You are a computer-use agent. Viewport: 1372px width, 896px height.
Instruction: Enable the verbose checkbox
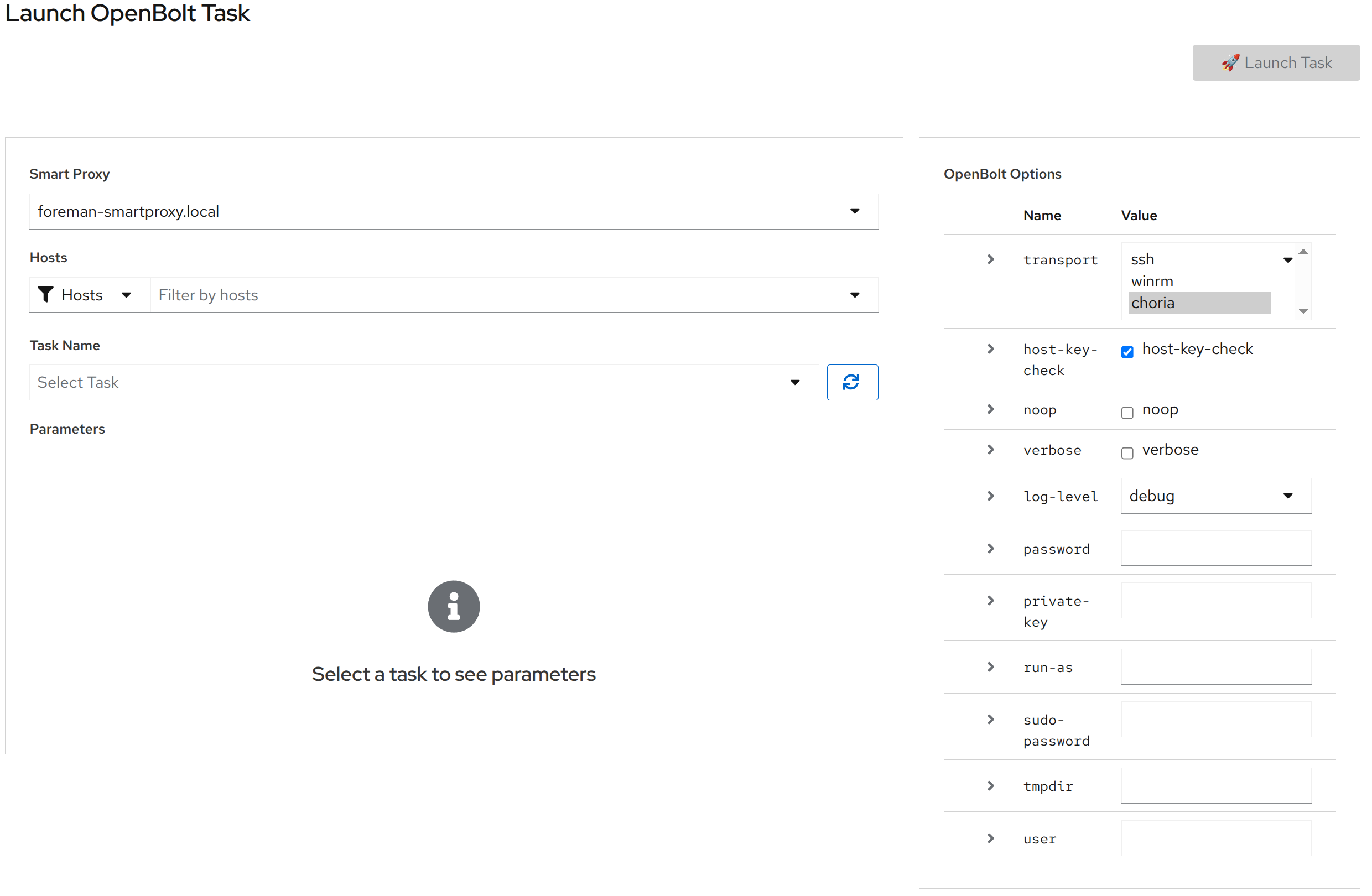pyautogui.click(x=1127, y=452)
